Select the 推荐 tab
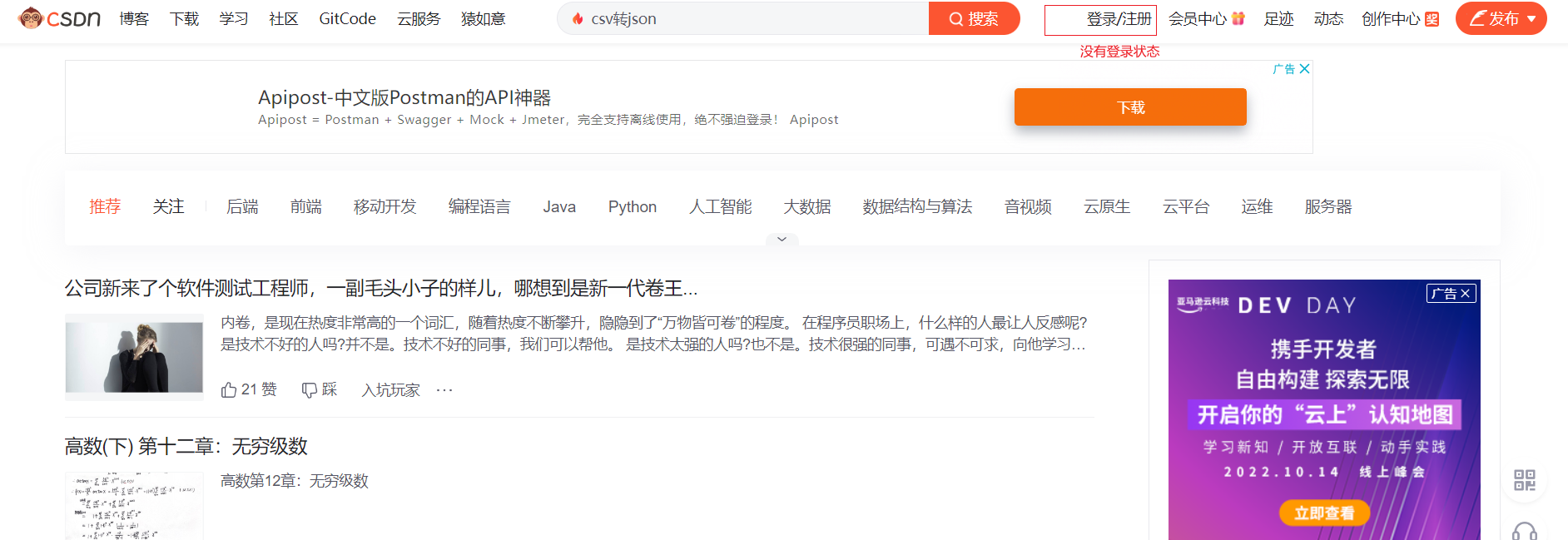This screenshot has width=1568, height=540. point(105,206)
